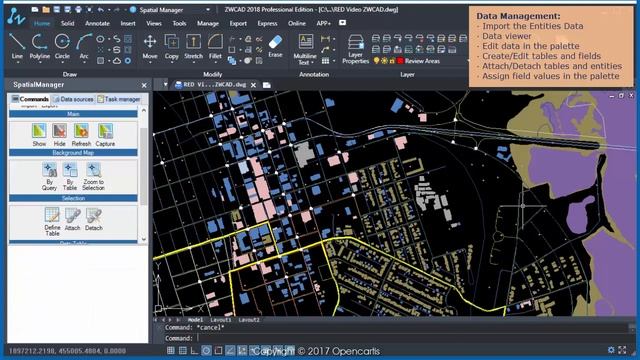Click the ZWCAD application logo button
The height and width of the screenshot is (360, 640).
[16, 16]
